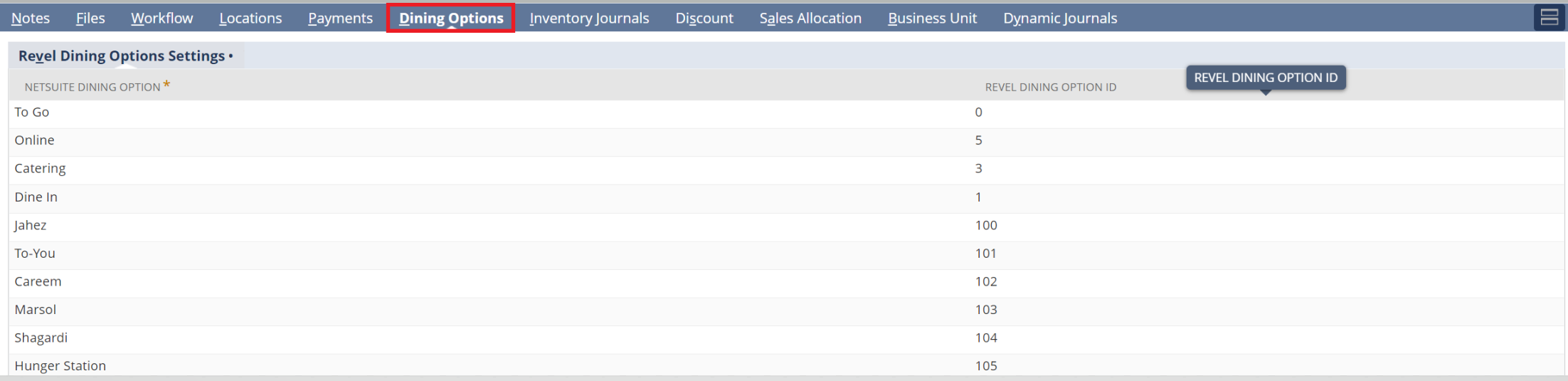Open the Notes tab
This screenshot has height=381, width=1568.
pyautogui.click(x=31, y=18)
